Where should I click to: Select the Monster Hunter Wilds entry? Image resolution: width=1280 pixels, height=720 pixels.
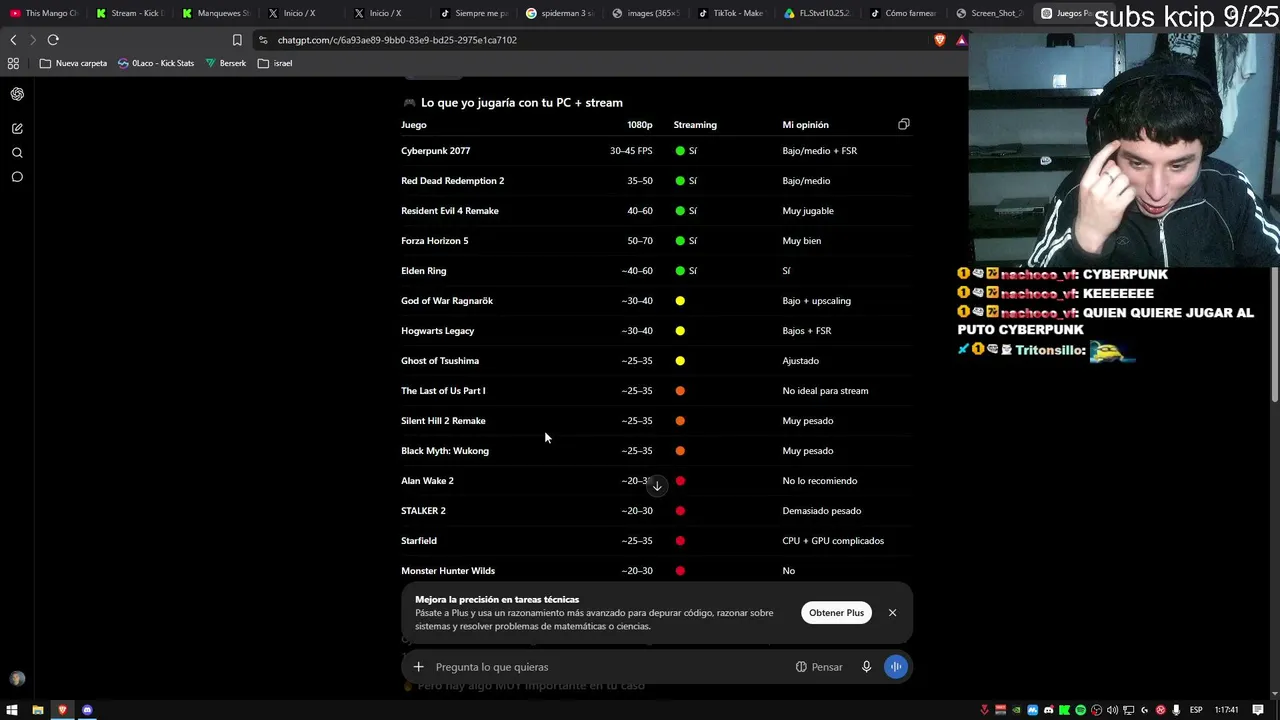tap(448, 571)
